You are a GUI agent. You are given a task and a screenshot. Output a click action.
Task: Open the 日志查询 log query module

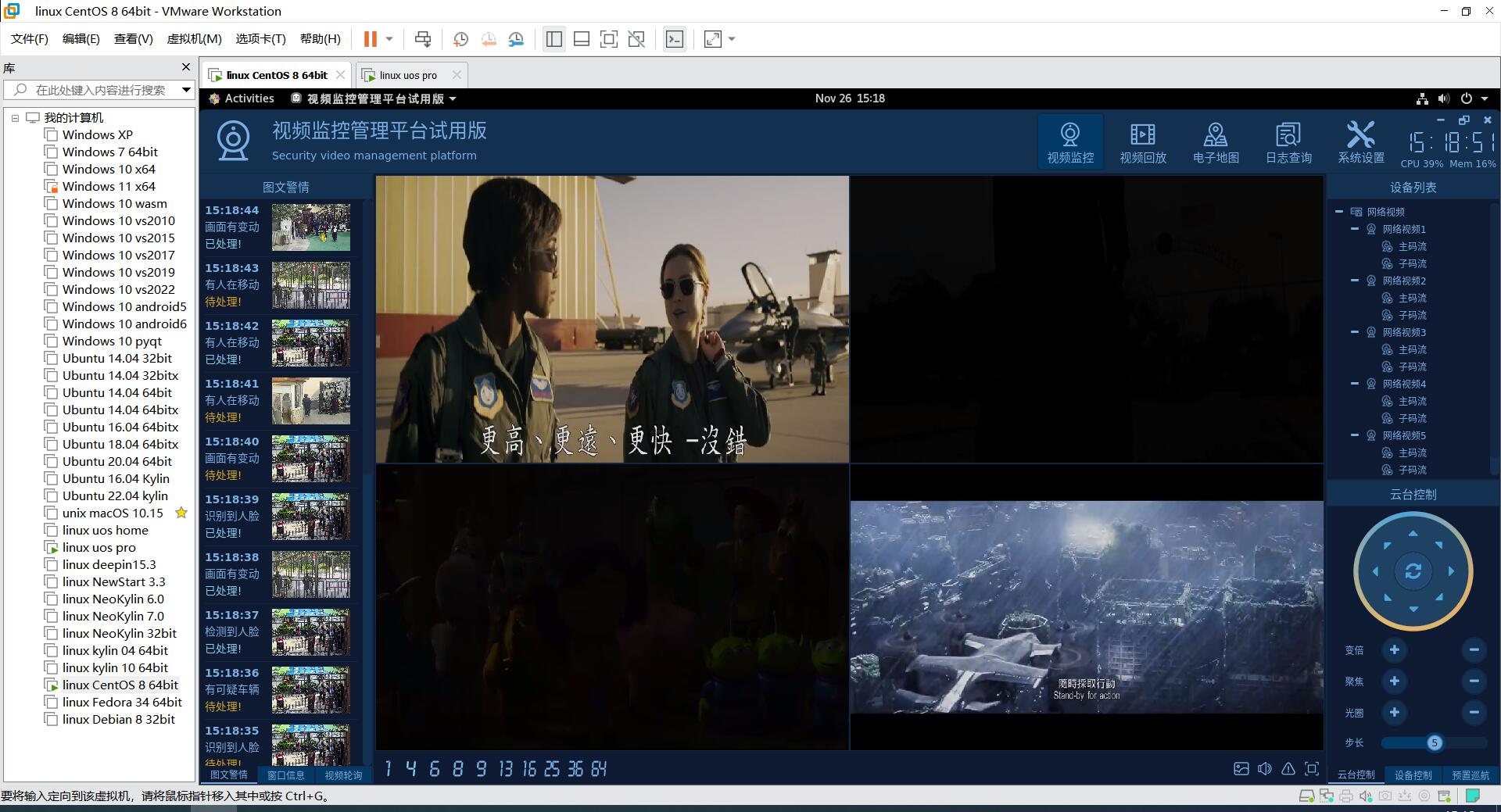[1288, 141]
